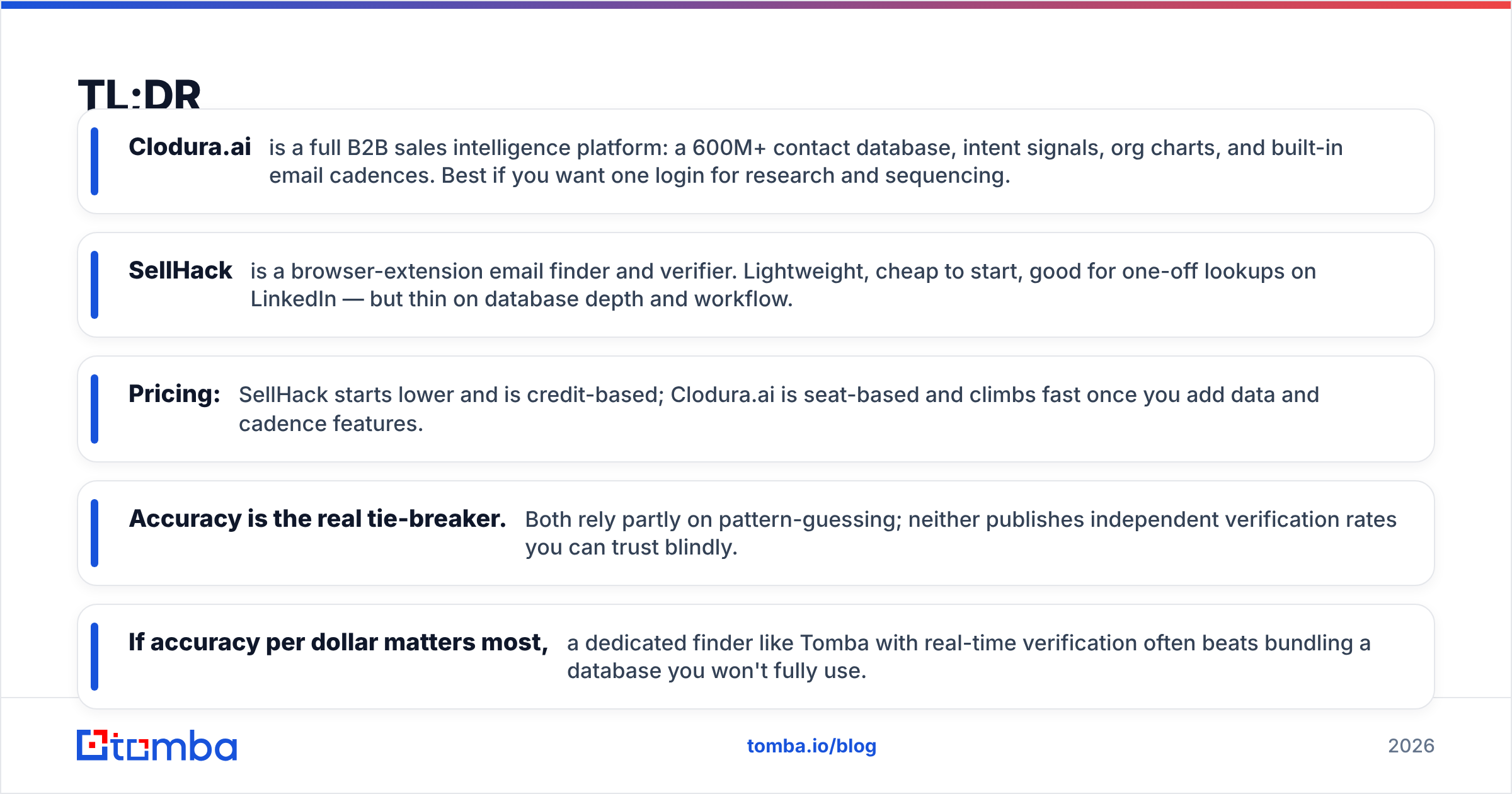Click the credit-based pricing description text
Image resolution: width=1512 pixels, height=794 pixels.
coord(779,409)
